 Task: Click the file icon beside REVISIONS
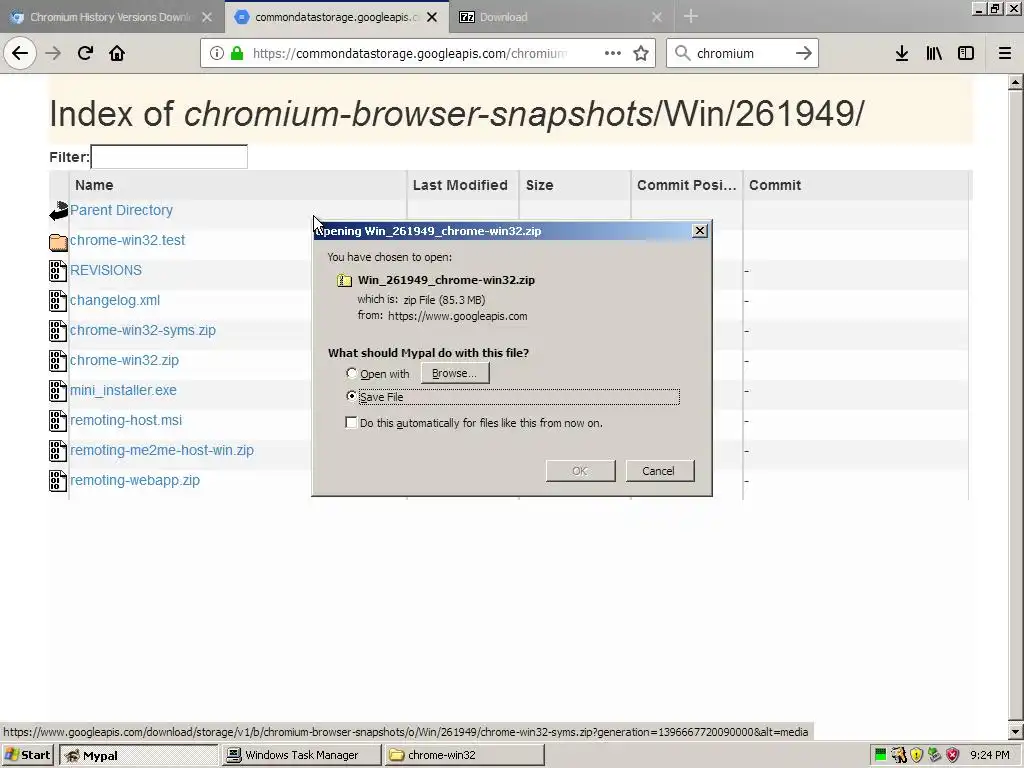click(x=58, y=270)
